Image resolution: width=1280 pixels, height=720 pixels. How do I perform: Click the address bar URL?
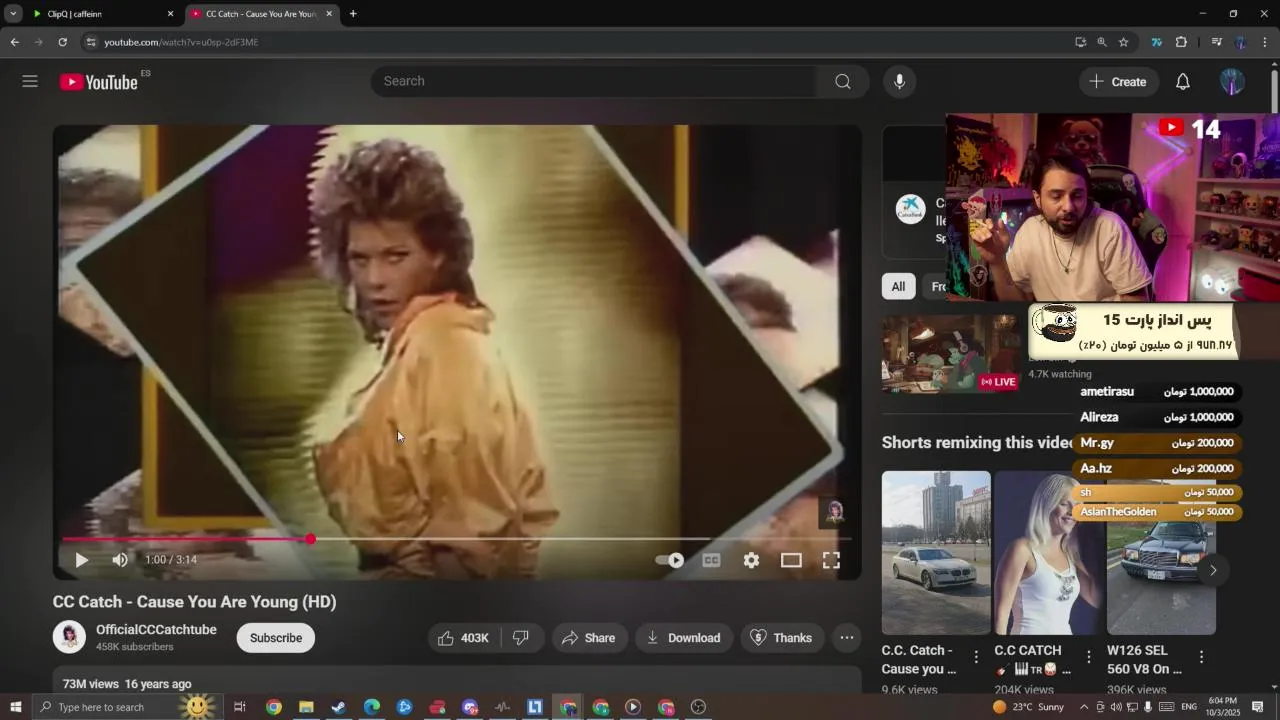[181, 42]
